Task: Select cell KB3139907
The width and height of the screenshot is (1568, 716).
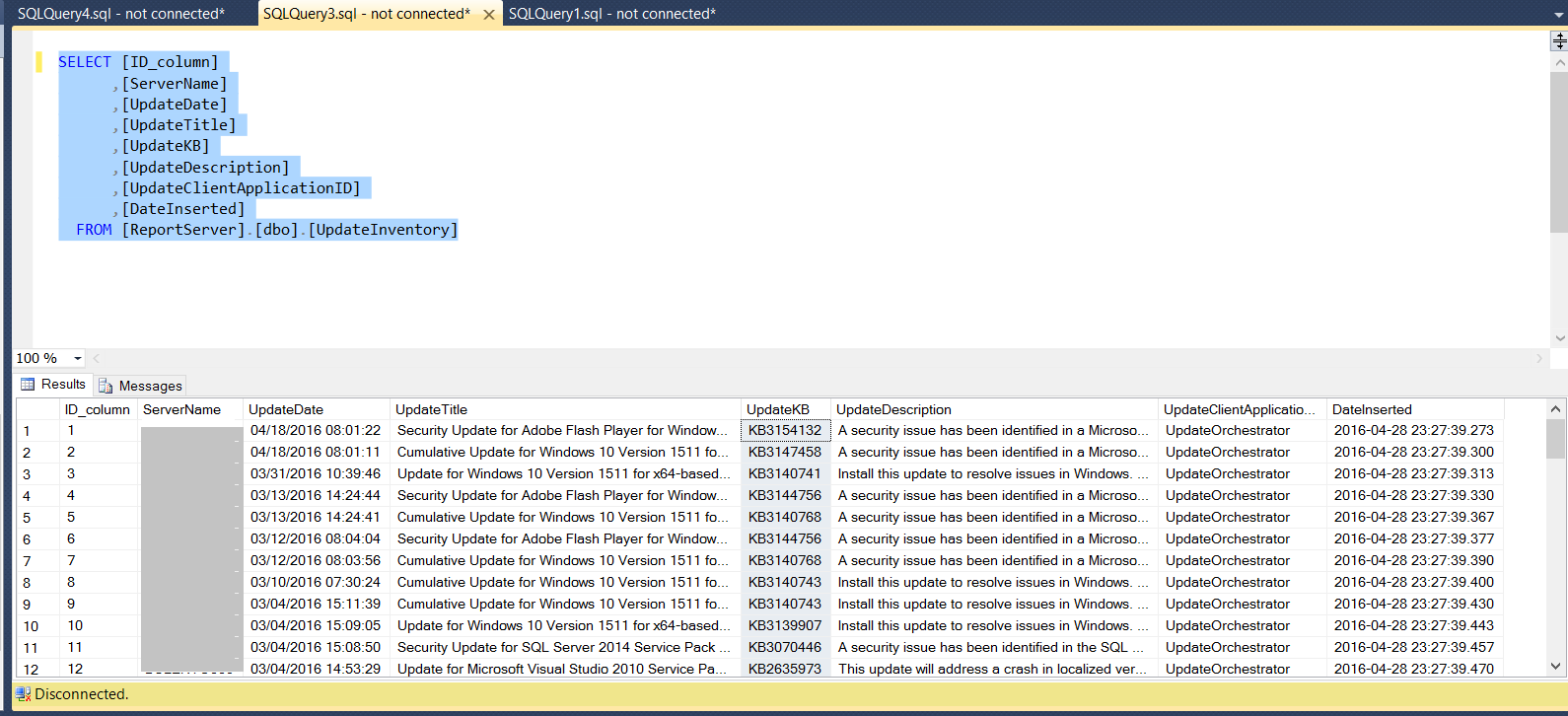Action: 785,625
